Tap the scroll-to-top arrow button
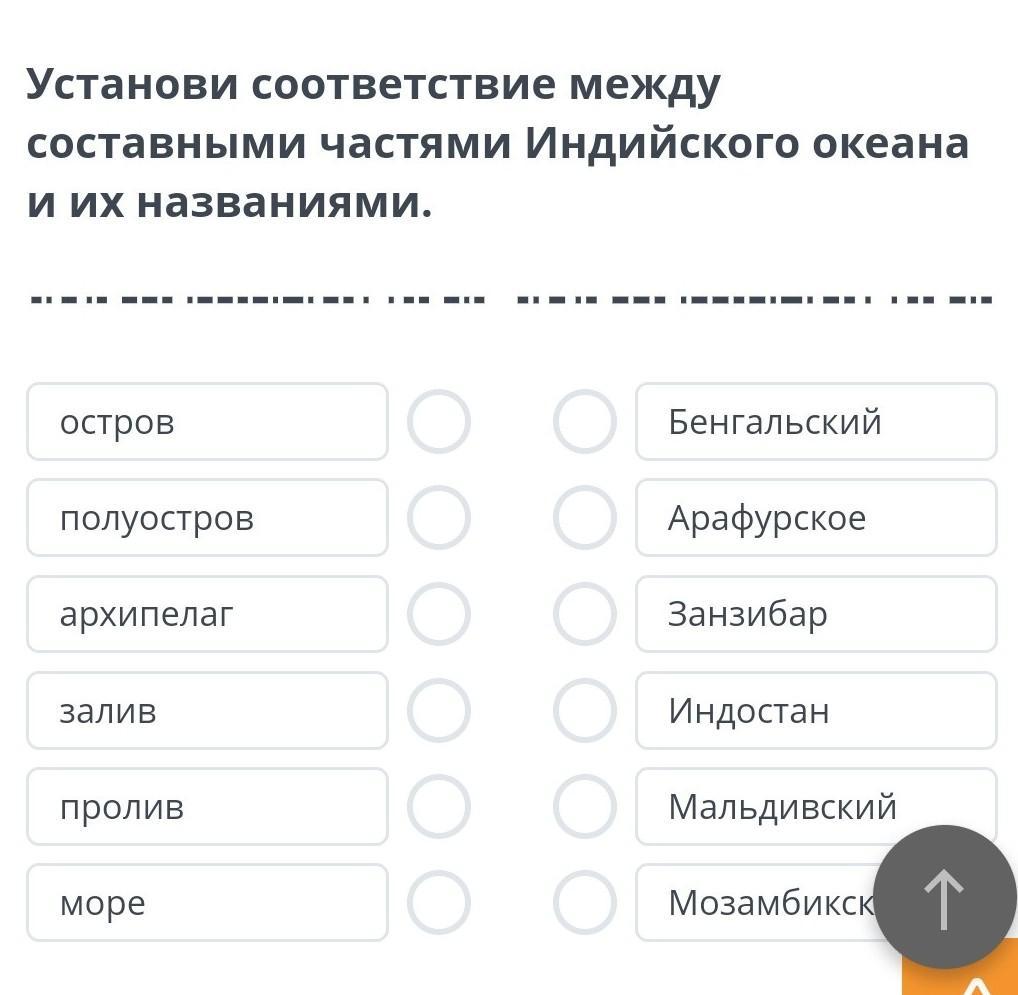Screen dimensions: 1018x995 click(944, 895)
